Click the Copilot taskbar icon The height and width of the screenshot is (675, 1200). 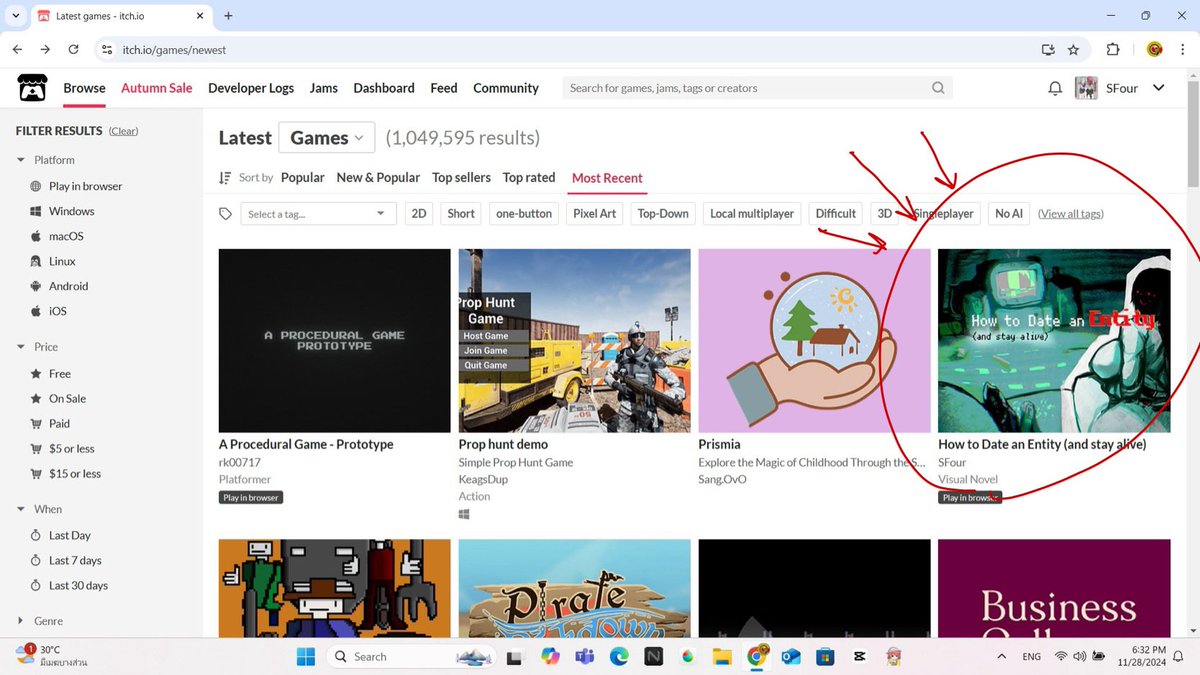(550, 656)
